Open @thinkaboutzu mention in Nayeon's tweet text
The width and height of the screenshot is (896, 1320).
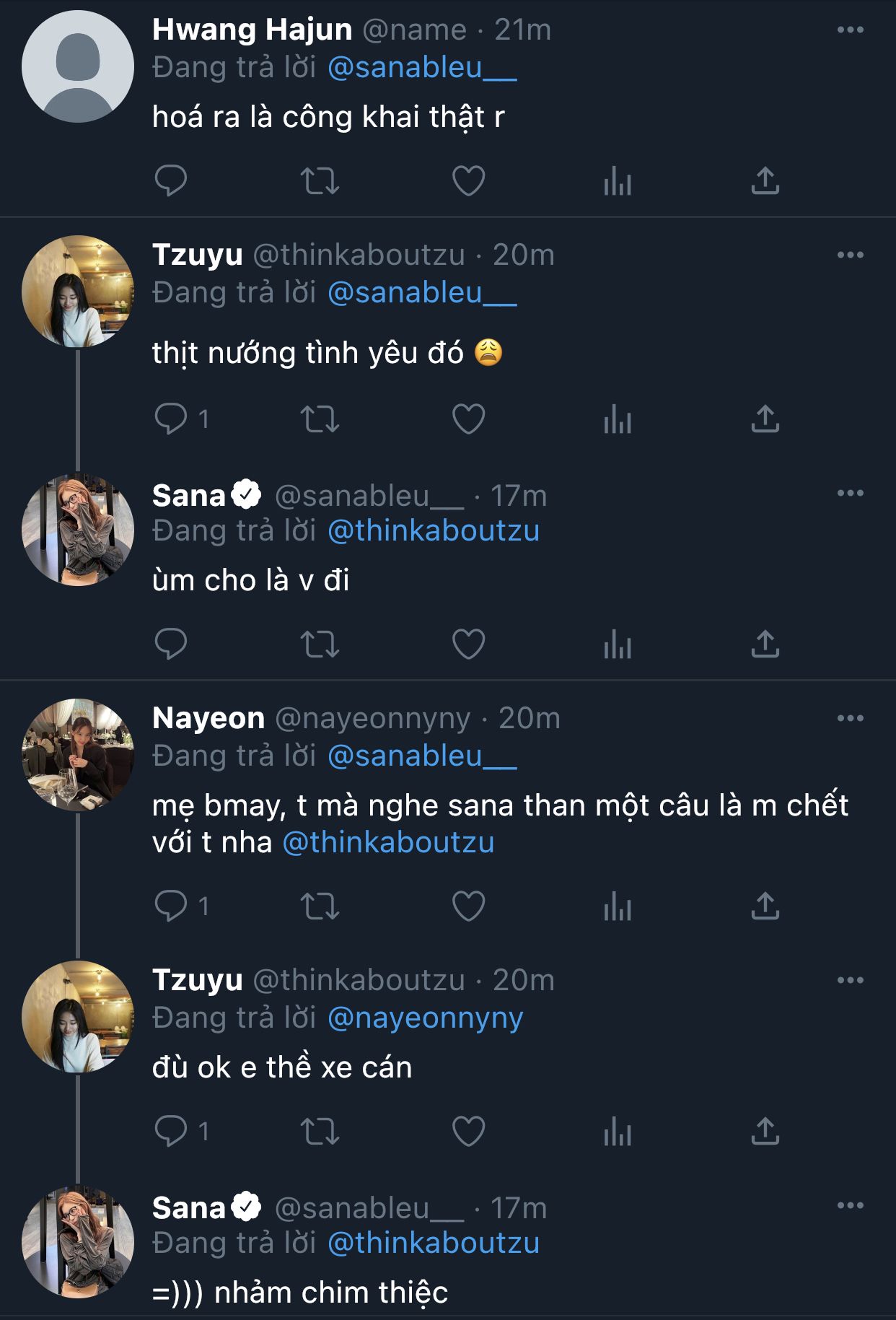pos(388,842)
